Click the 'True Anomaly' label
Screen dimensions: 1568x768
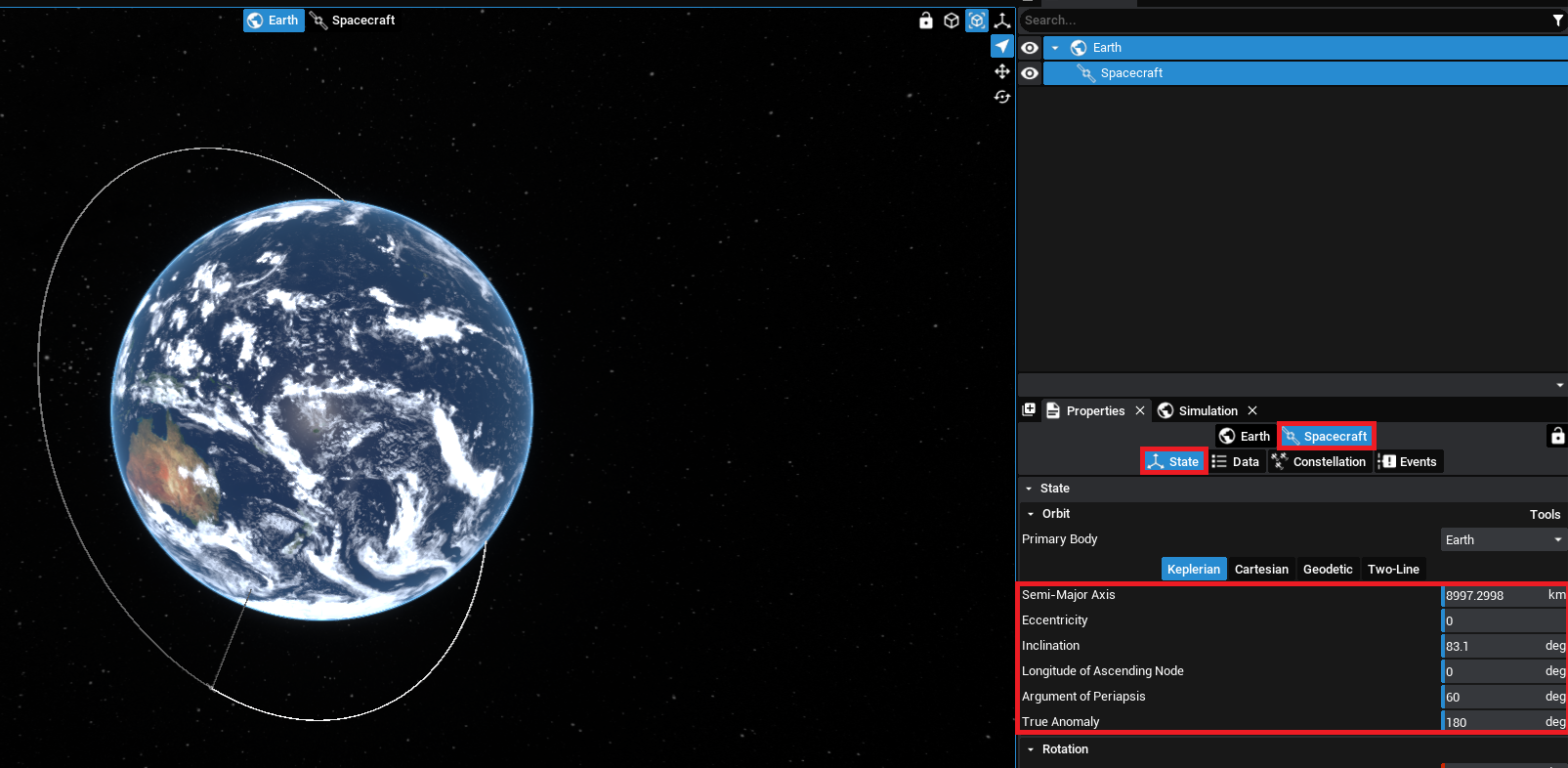point(1060,722)
